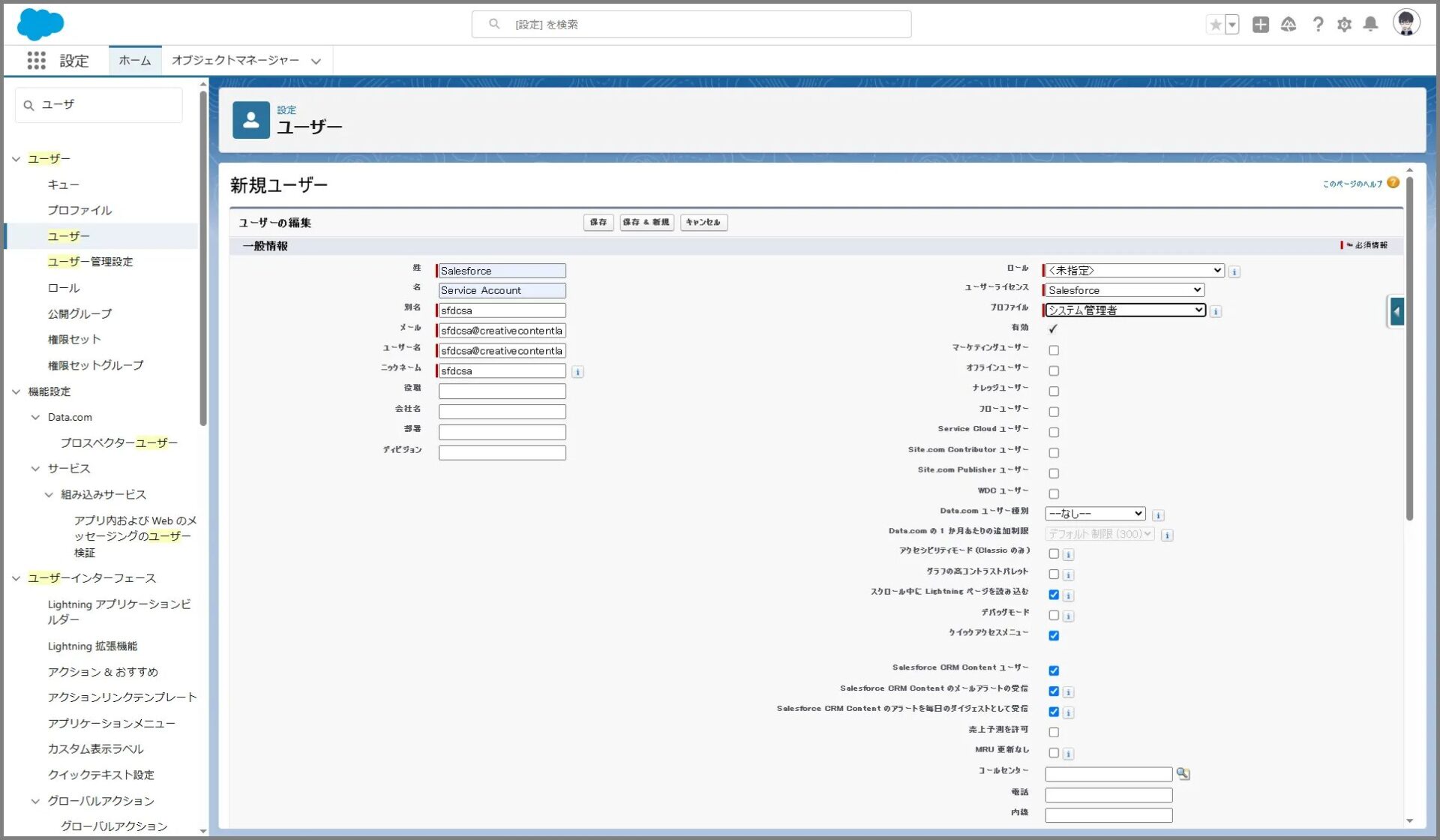1440x840 pixels.
Task: Switch to the オブジェクトマネージャー tab
Action: point(235,61)
